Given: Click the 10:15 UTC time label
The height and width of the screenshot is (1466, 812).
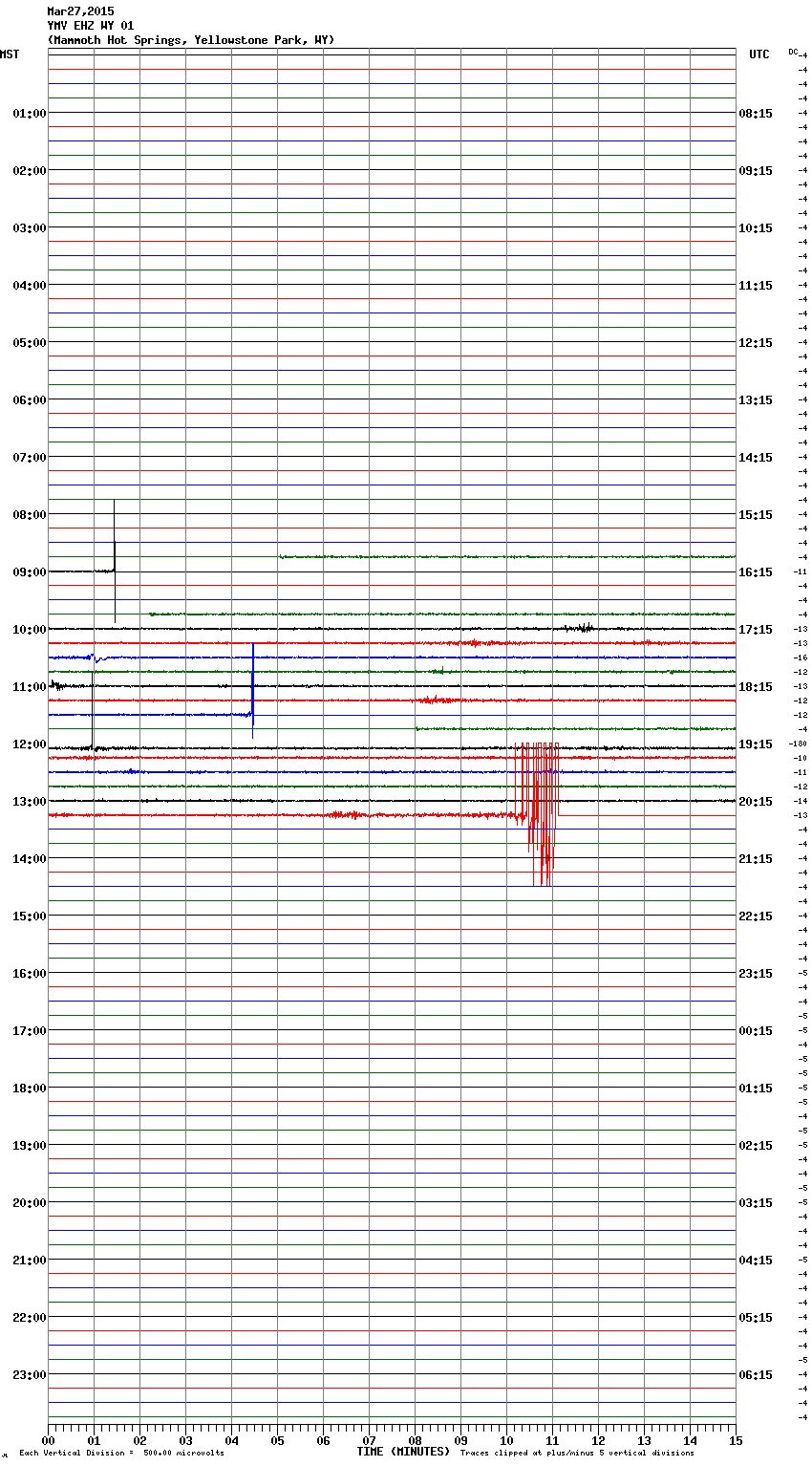Looking at the screenshot, I should [756, 228].
